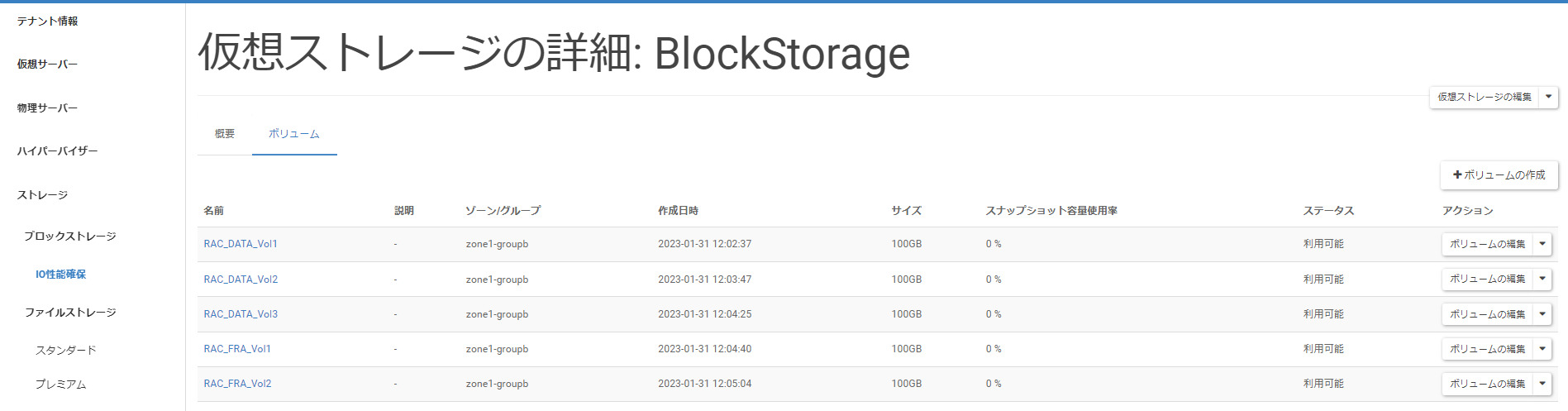
Task: Open ハイパーバイザー sidebar item
Action: pyautogui.click(x=57, y=151)
